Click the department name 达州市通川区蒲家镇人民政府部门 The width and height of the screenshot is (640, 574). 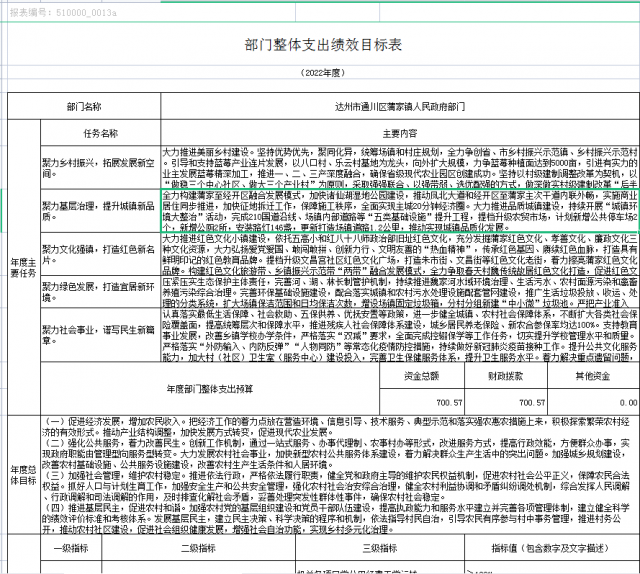click(x=400, y=107)
